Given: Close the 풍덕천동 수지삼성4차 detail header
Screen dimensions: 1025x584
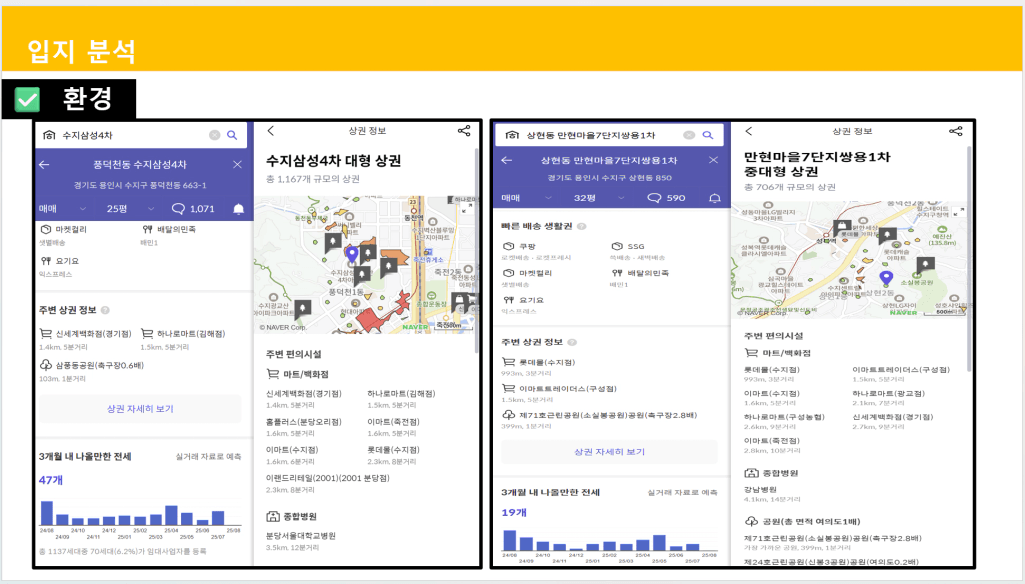Looking at the screenshot, I should [237, 165].
